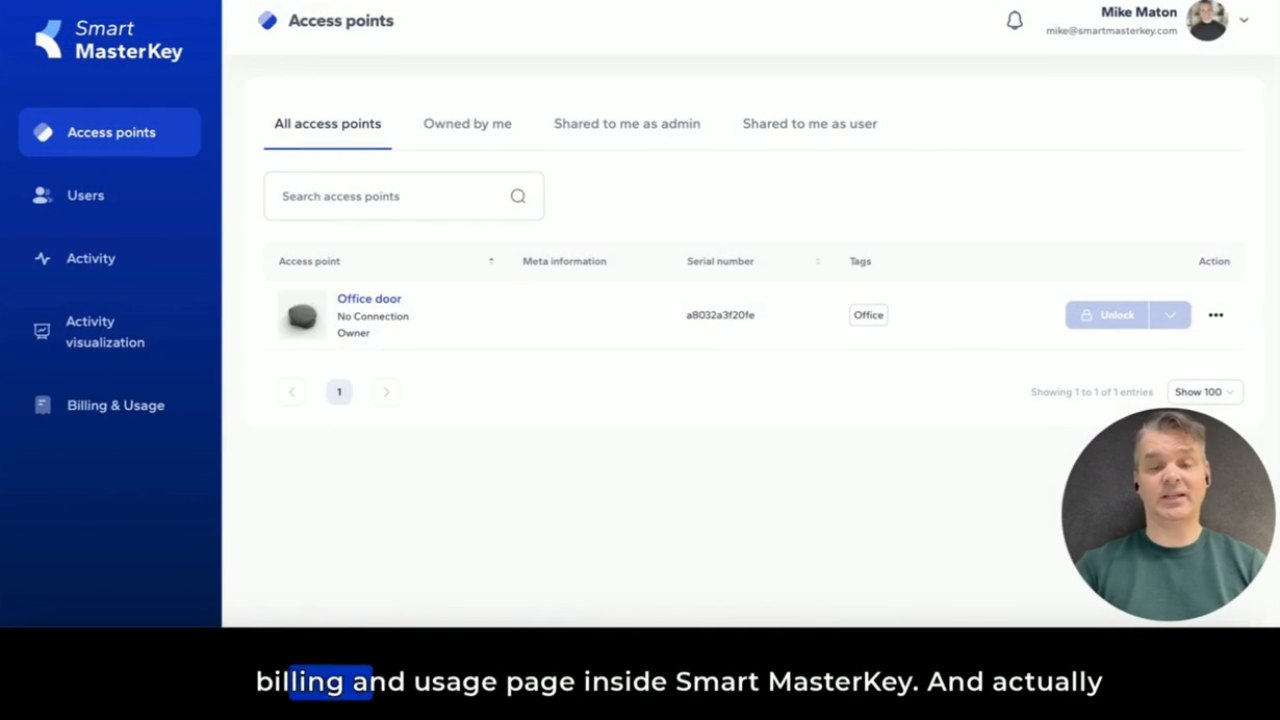The height and width of the screenshot is (720, 1280).
Task: Open the Show 100 entries dropdown
Action: 1204,392
